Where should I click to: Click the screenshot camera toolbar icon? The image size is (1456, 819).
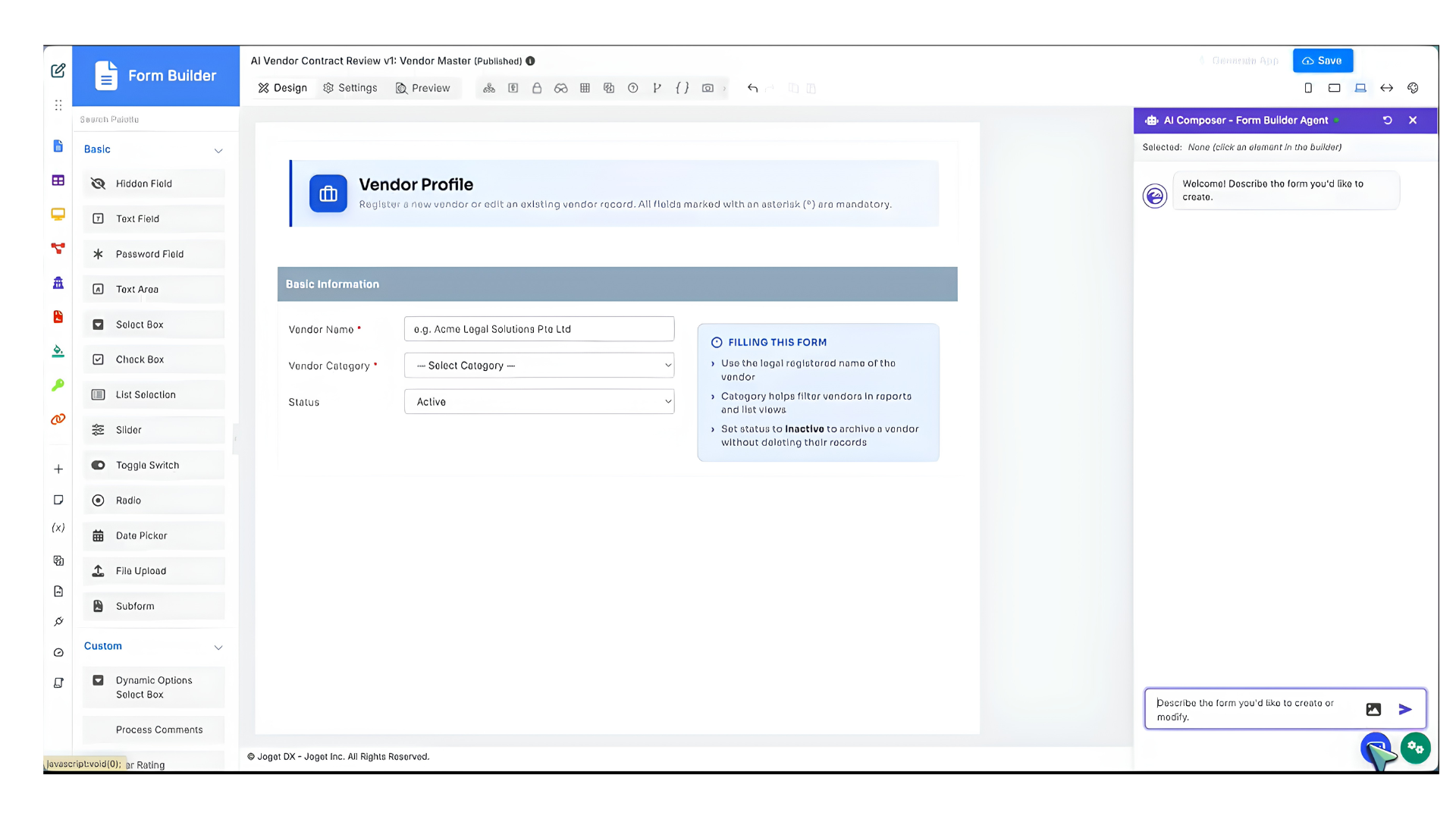pyautogui.click(x=708, y=88)
